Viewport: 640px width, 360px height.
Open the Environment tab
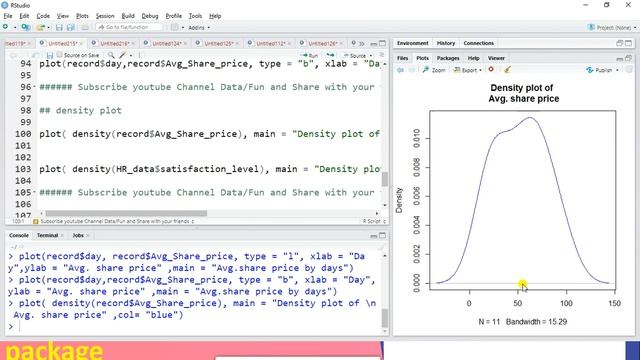(413, 43)
